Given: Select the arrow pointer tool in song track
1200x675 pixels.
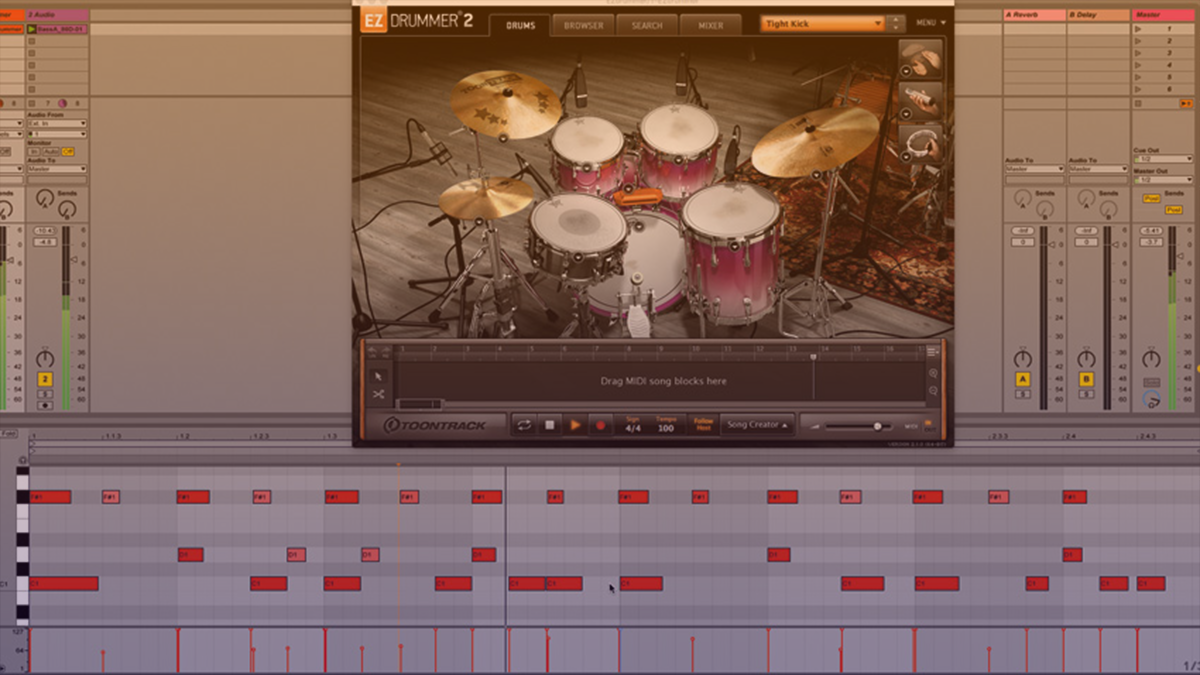Looking at the screenshot, I should coord(379,376).
